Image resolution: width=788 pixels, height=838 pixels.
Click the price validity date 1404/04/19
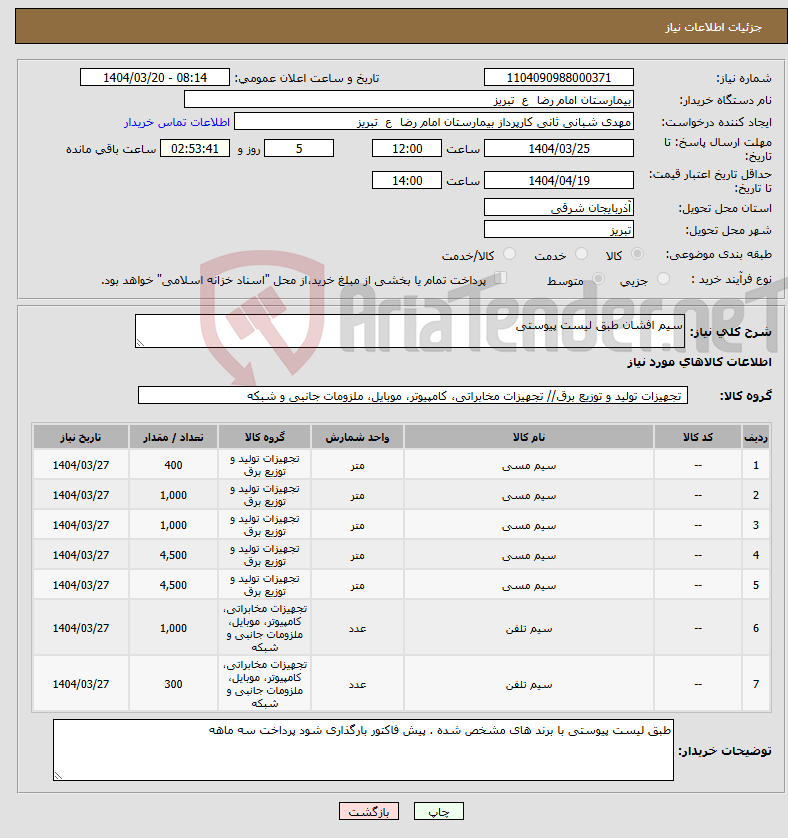point(559,181)
